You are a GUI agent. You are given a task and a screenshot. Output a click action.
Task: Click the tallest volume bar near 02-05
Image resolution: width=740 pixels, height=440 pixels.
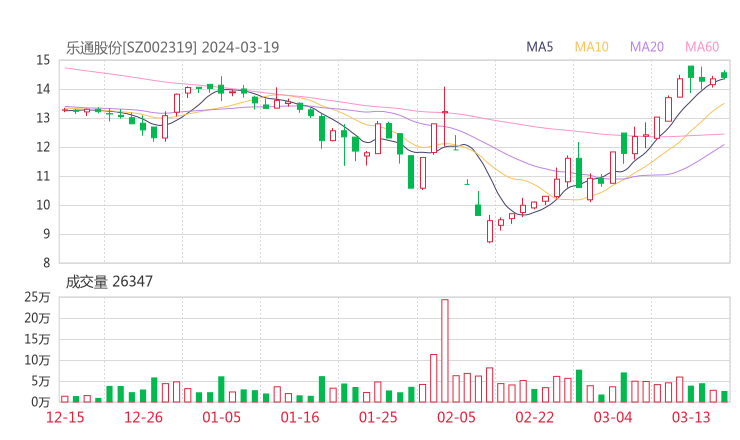[x=445, y=351]
